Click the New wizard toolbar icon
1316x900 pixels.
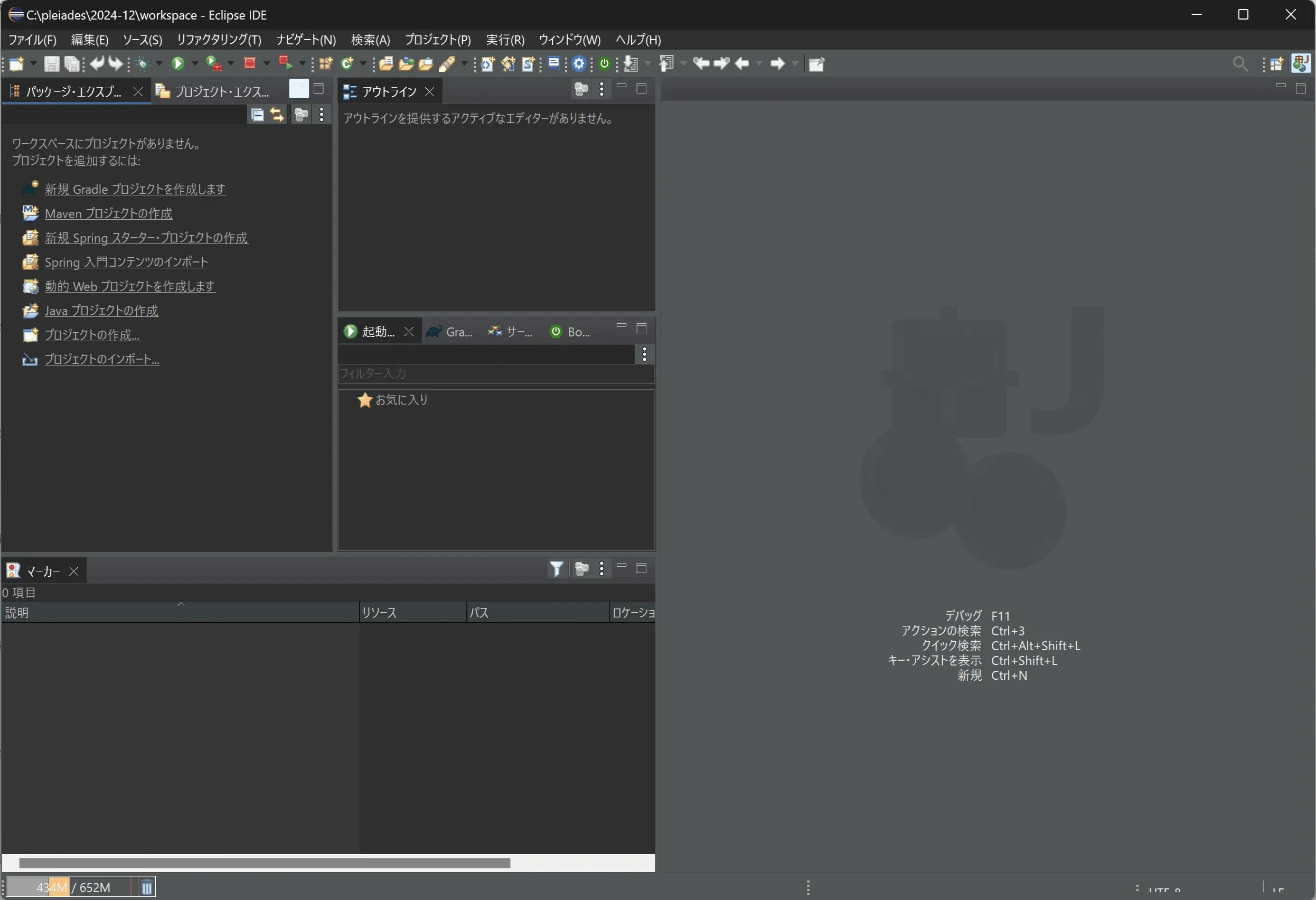point(16,63)
